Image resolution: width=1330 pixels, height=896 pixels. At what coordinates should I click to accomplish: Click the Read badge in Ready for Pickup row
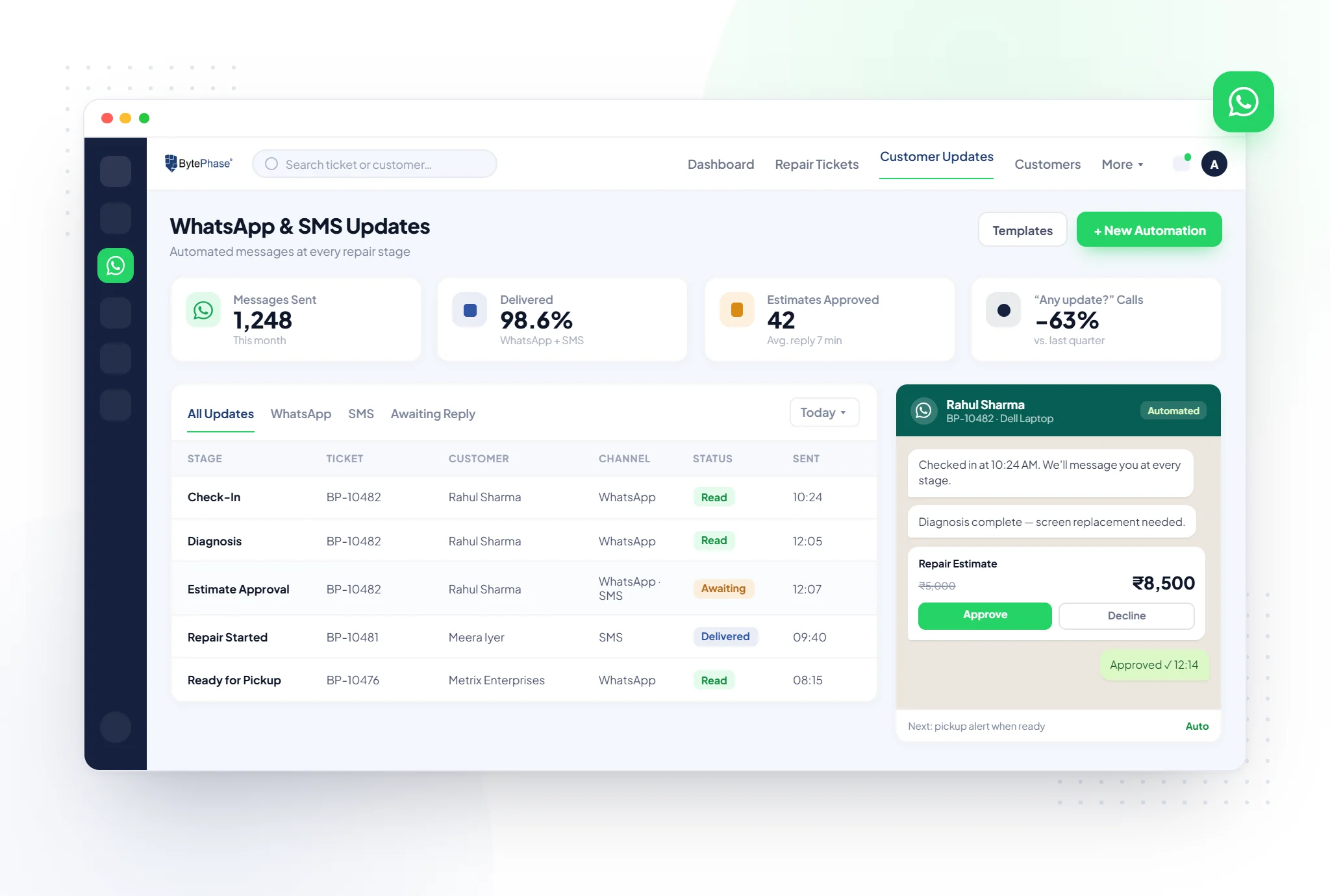pyautogui.click(x=714, y=680)
